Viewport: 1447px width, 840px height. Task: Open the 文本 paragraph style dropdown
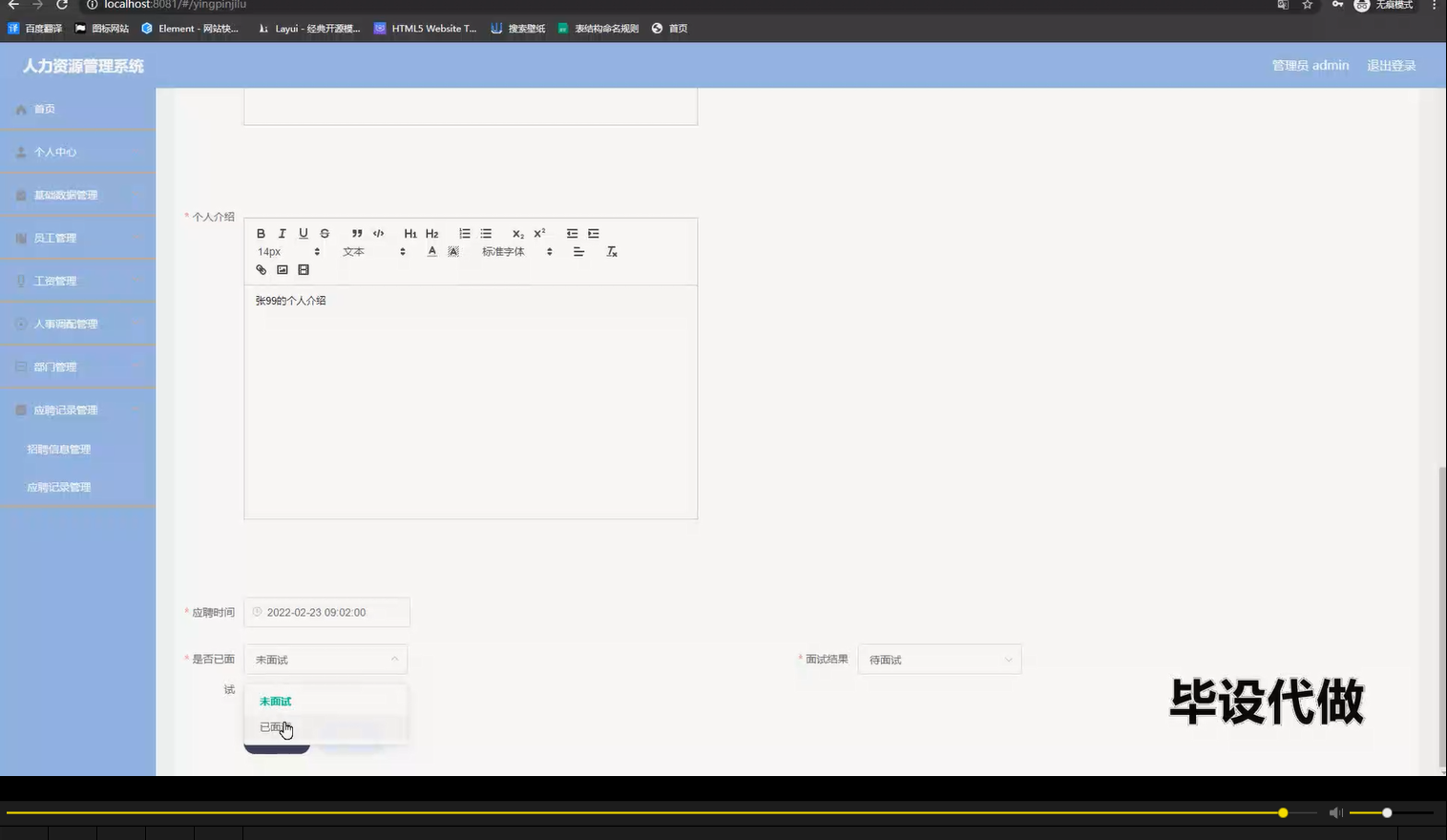(x=374, y=252)
